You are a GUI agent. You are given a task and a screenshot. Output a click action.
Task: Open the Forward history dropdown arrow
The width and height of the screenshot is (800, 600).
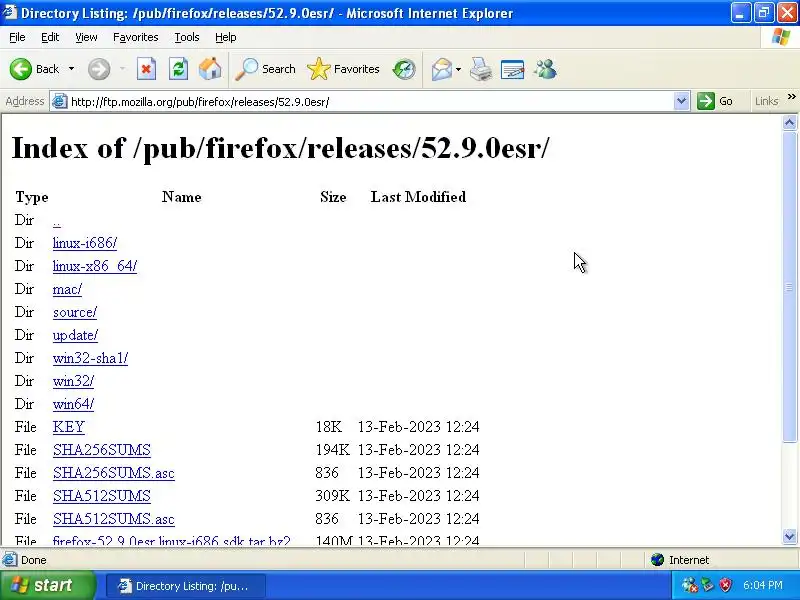pos(122,69)
